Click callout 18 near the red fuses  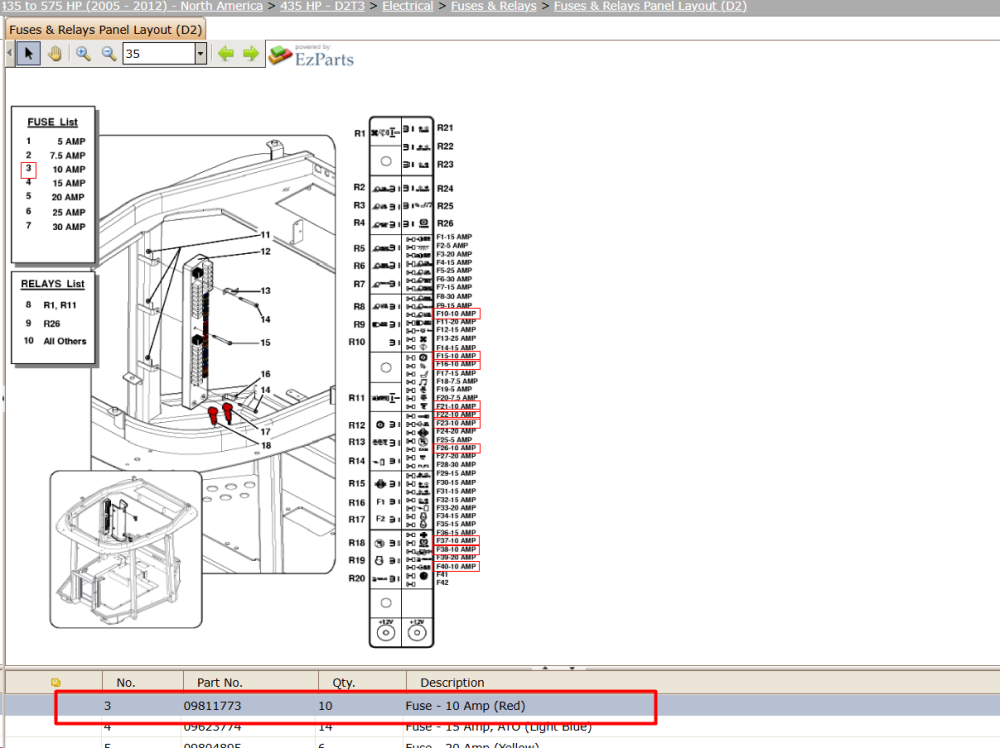coord(265,445)
